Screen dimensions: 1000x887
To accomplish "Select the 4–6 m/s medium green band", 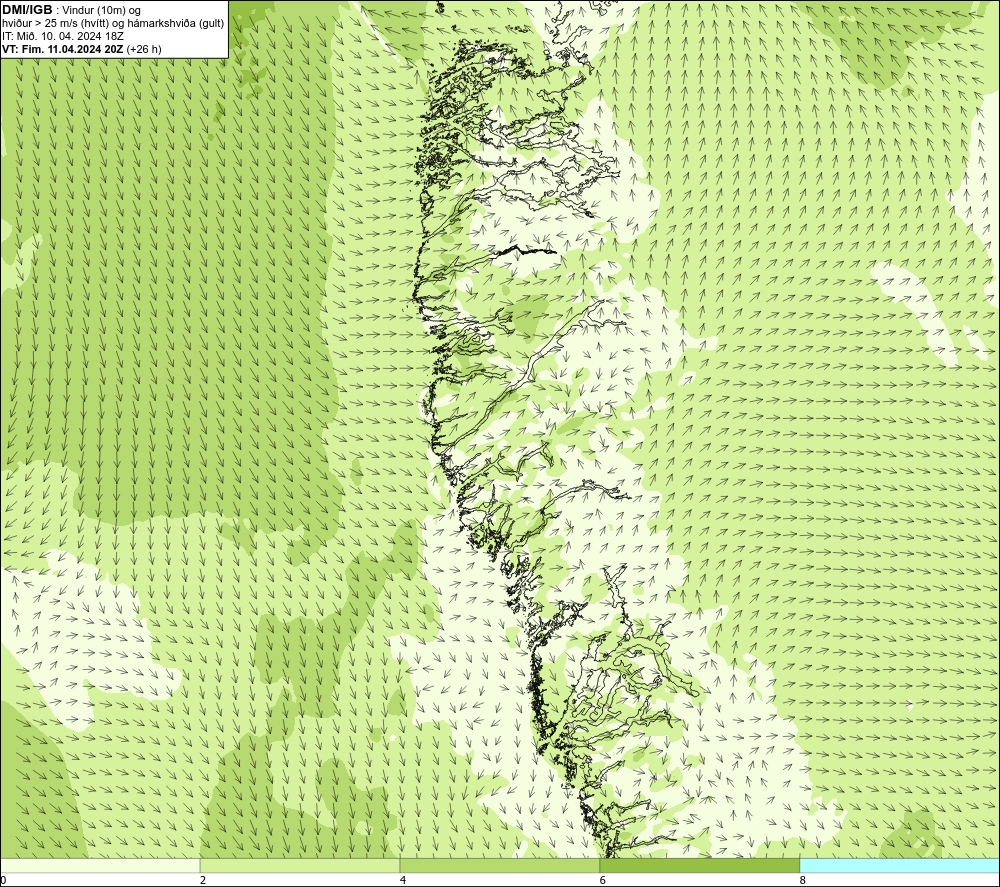I will coord(499,865).
